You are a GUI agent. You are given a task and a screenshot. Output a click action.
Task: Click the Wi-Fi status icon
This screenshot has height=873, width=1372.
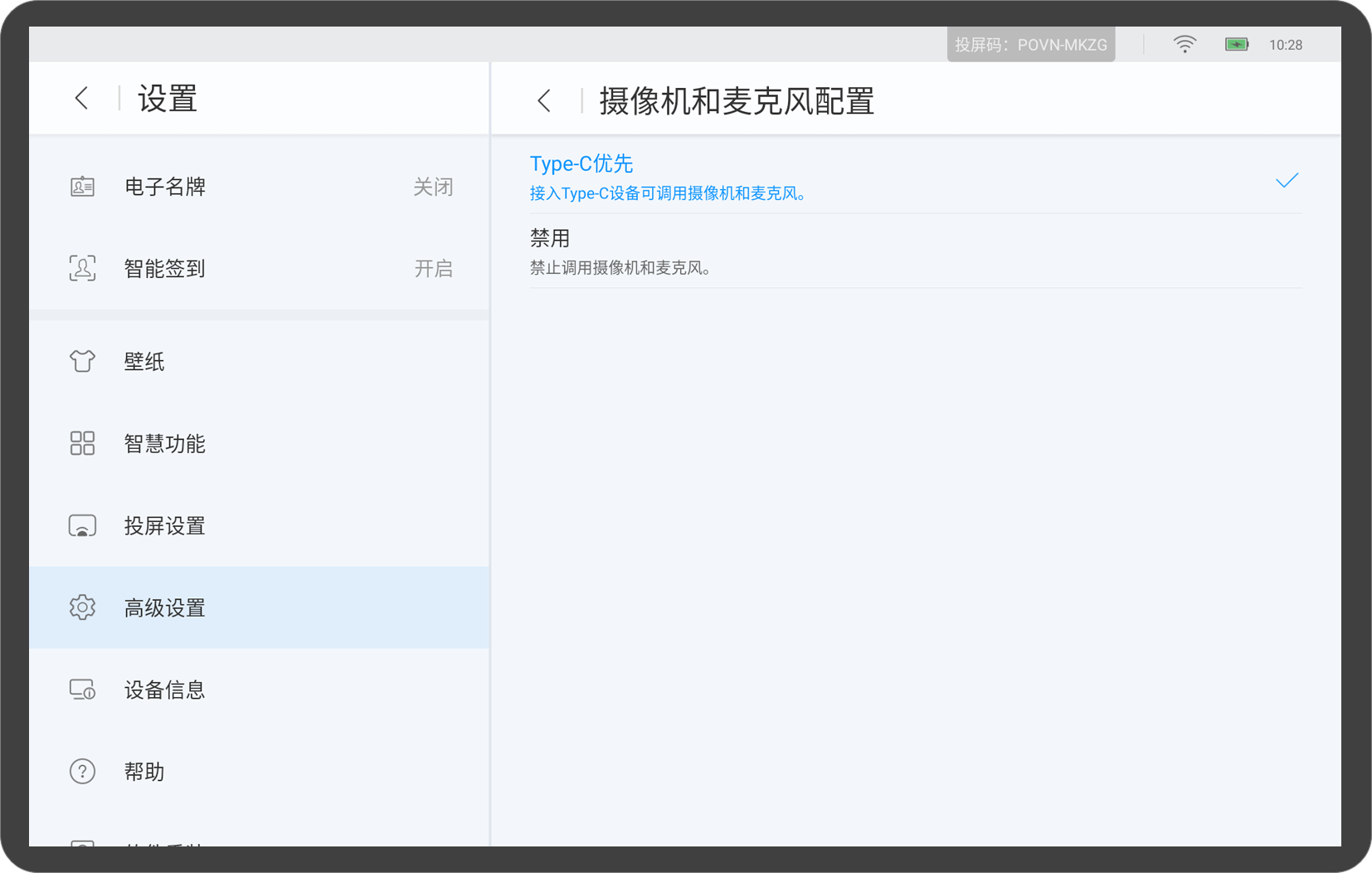click(x=1185, y=45)
